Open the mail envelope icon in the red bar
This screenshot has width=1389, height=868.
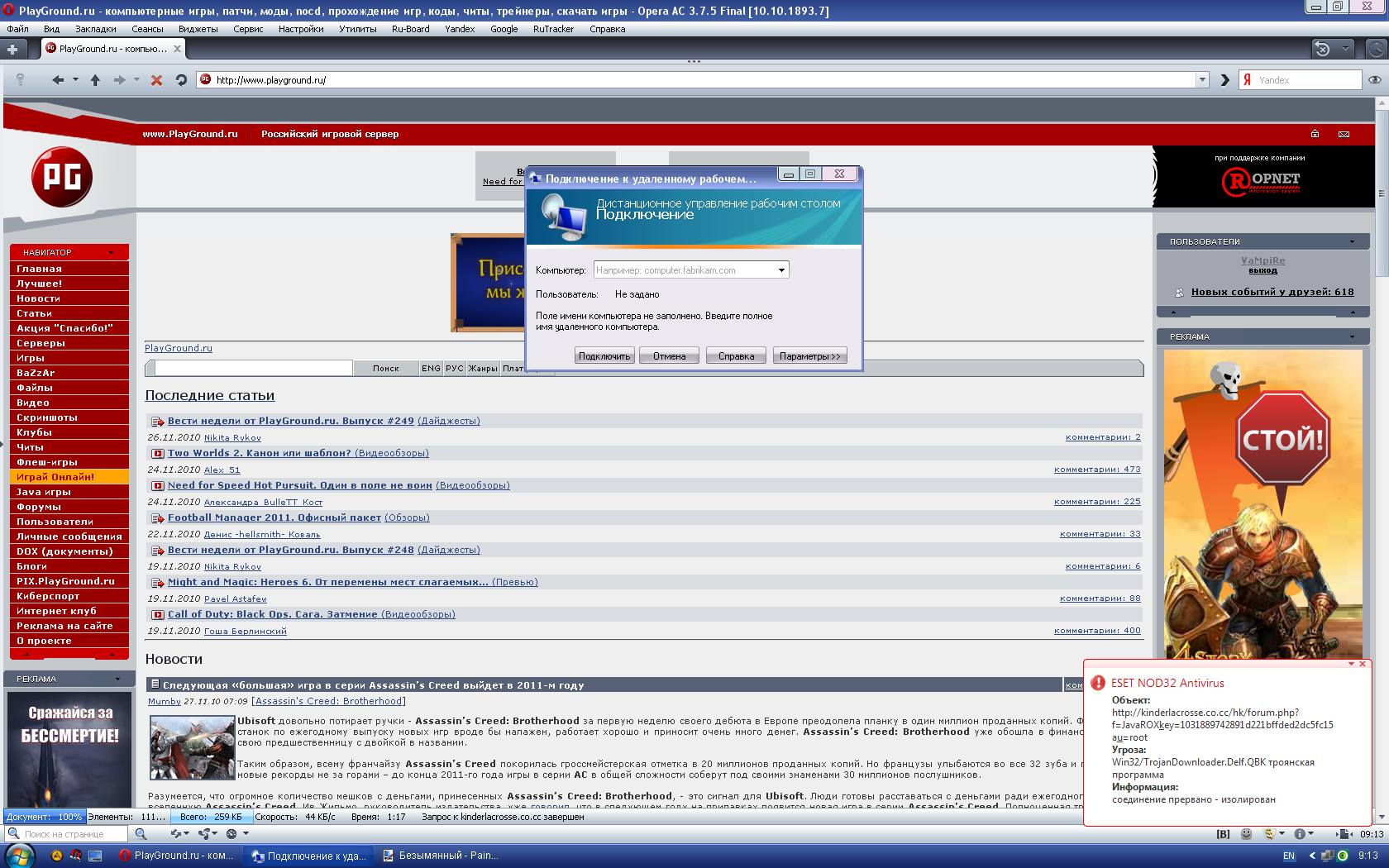pyautogui.click(x=1344, y=134)
